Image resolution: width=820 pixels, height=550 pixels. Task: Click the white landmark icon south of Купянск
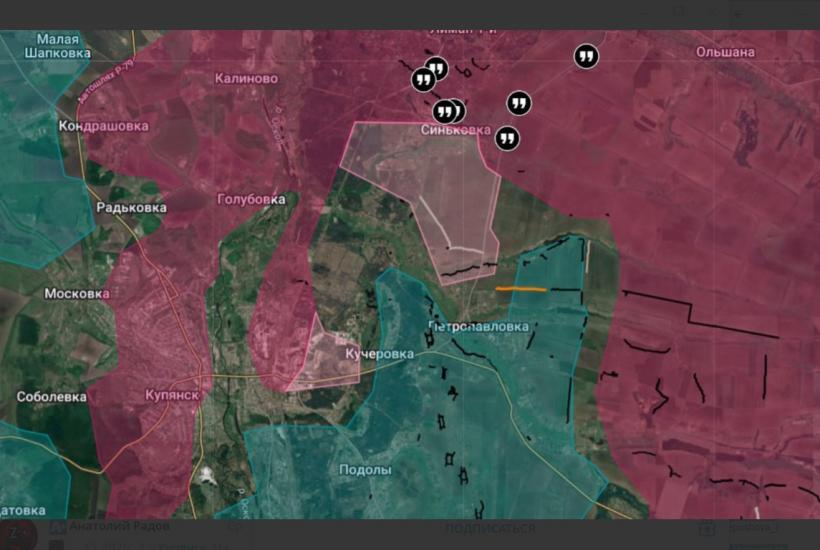point(206,474)
